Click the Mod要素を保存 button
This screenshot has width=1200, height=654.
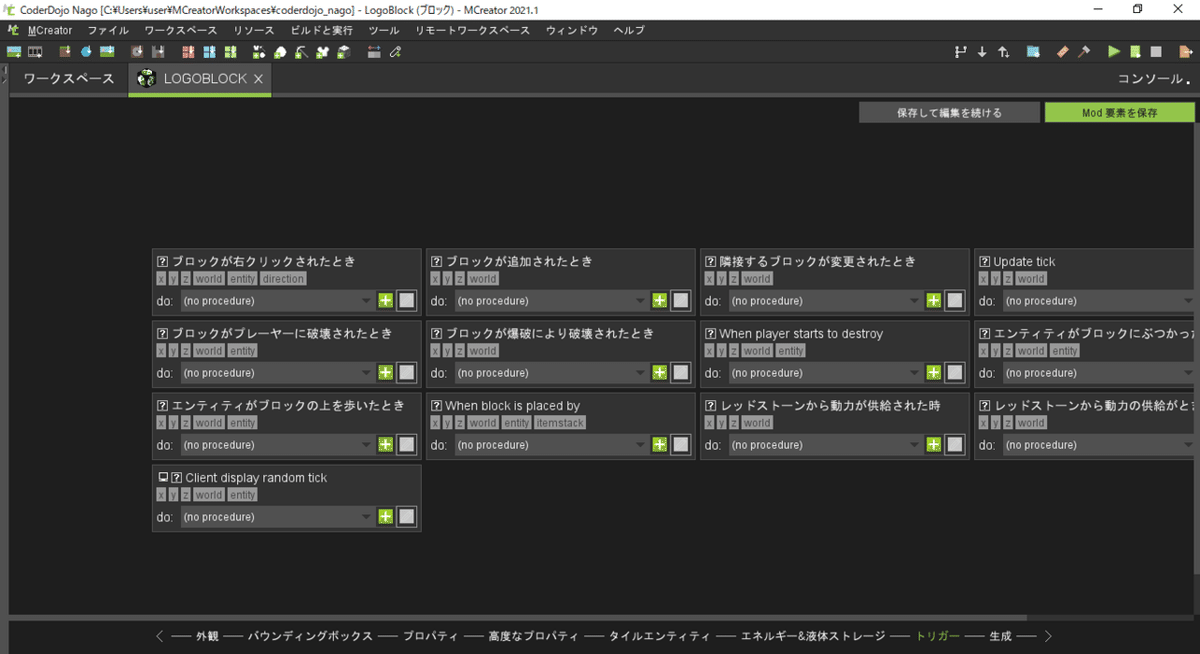[x=1119, y=111]
